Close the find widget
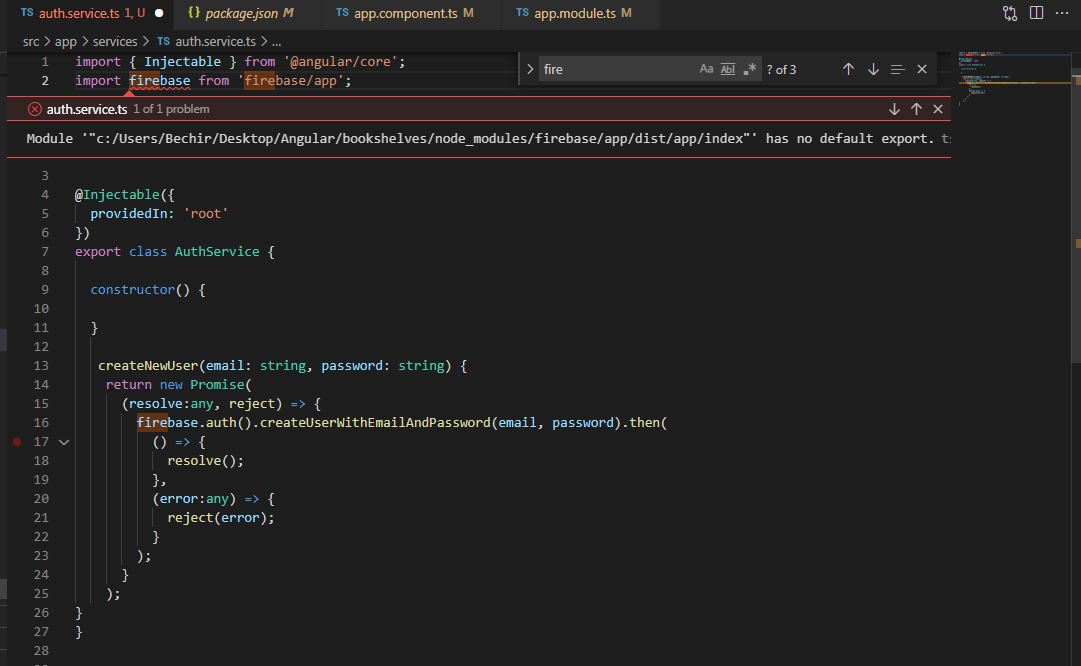The width and height of the screenshot is (1081, 666). 922,69
